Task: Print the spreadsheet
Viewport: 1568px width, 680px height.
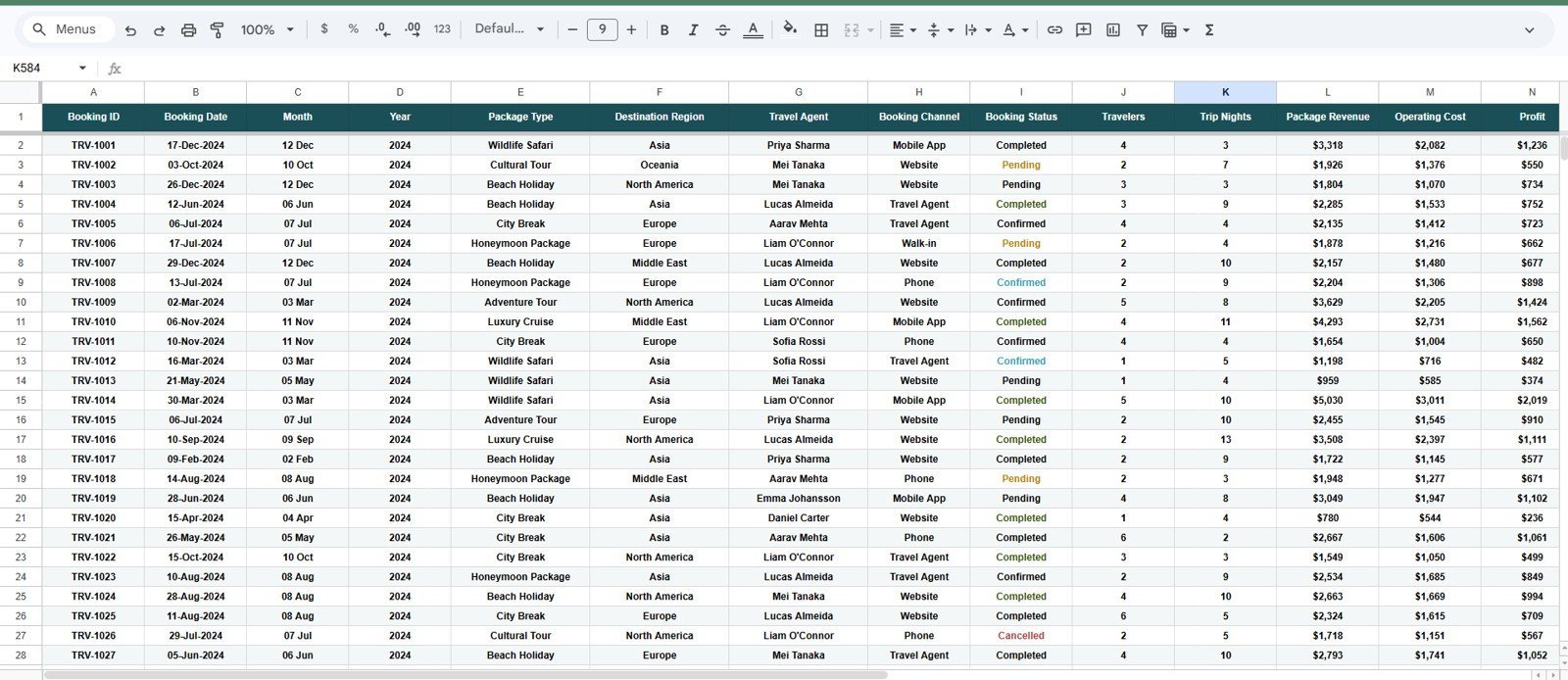Action: 188,30
